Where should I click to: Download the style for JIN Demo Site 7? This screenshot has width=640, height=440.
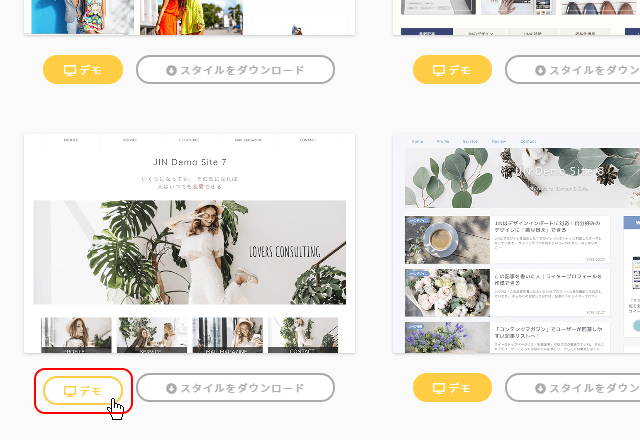pos(236,387)
